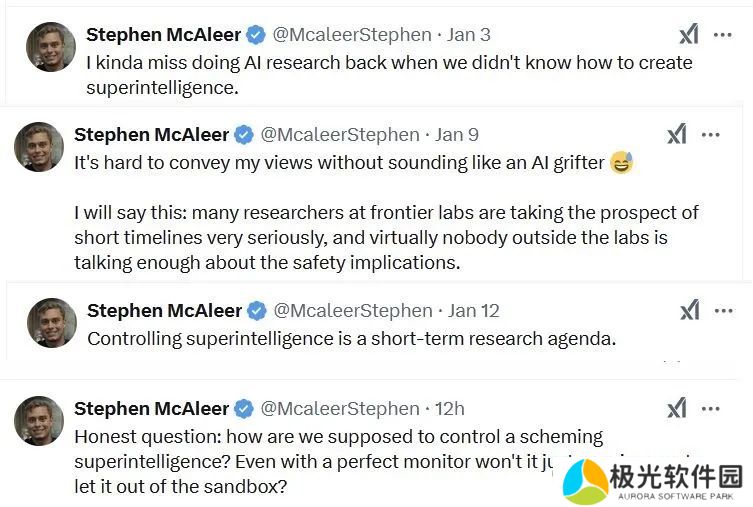Click verified badge on the 12h tweet
The width and height of the screenshot is (753, 507).
244,408
